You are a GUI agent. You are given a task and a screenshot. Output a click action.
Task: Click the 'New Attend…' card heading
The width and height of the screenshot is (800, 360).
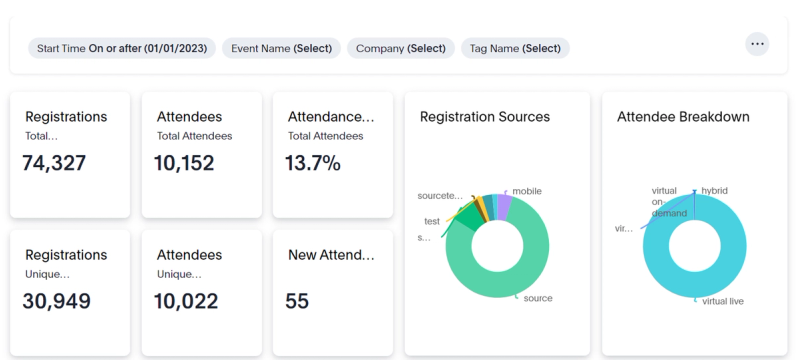(x=331, y=255)
